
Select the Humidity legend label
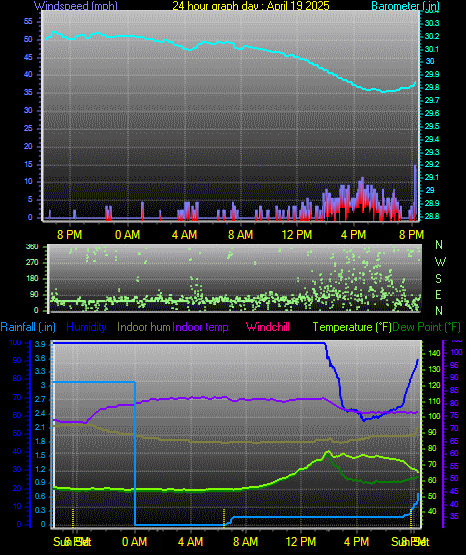point(86,327)
